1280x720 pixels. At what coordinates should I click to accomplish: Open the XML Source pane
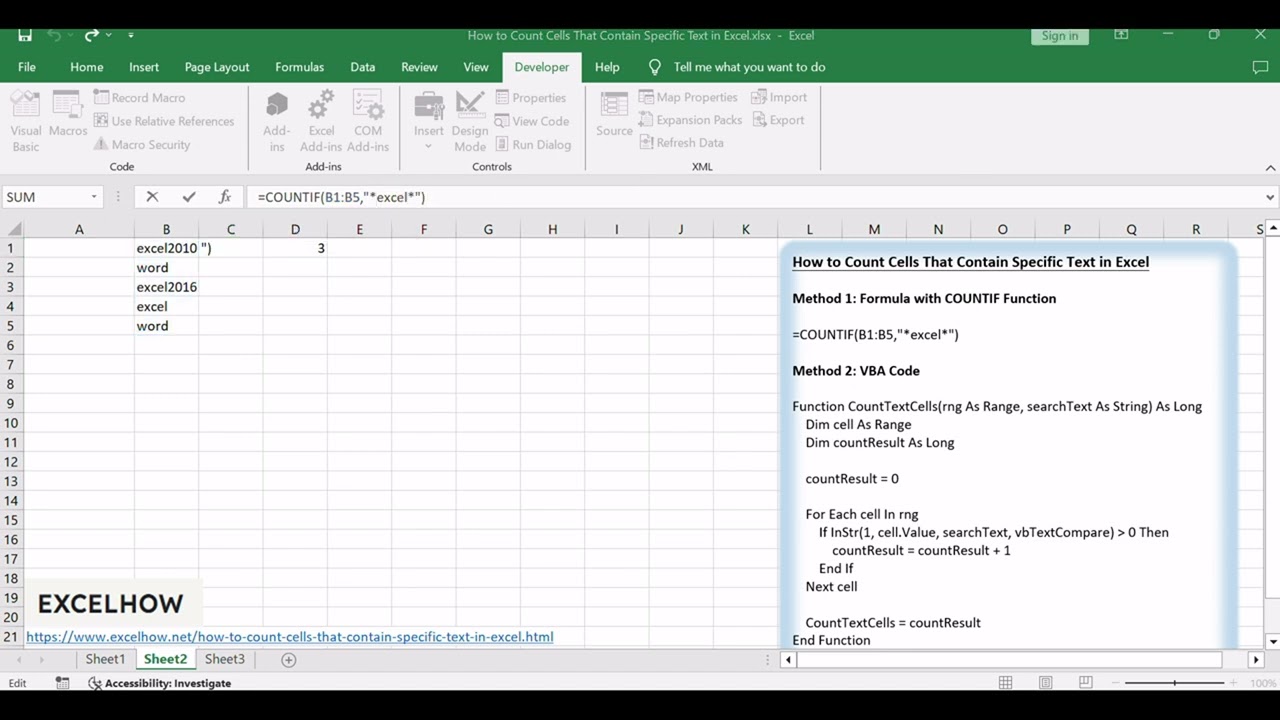click(x=614, y=113)
